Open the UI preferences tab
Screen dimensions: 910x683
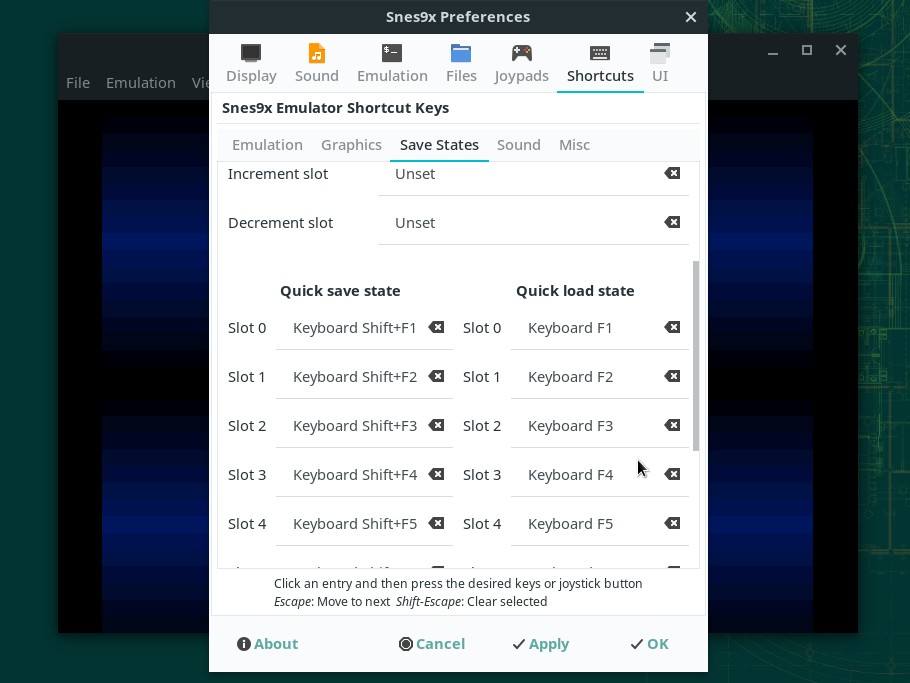coord(660,63)
